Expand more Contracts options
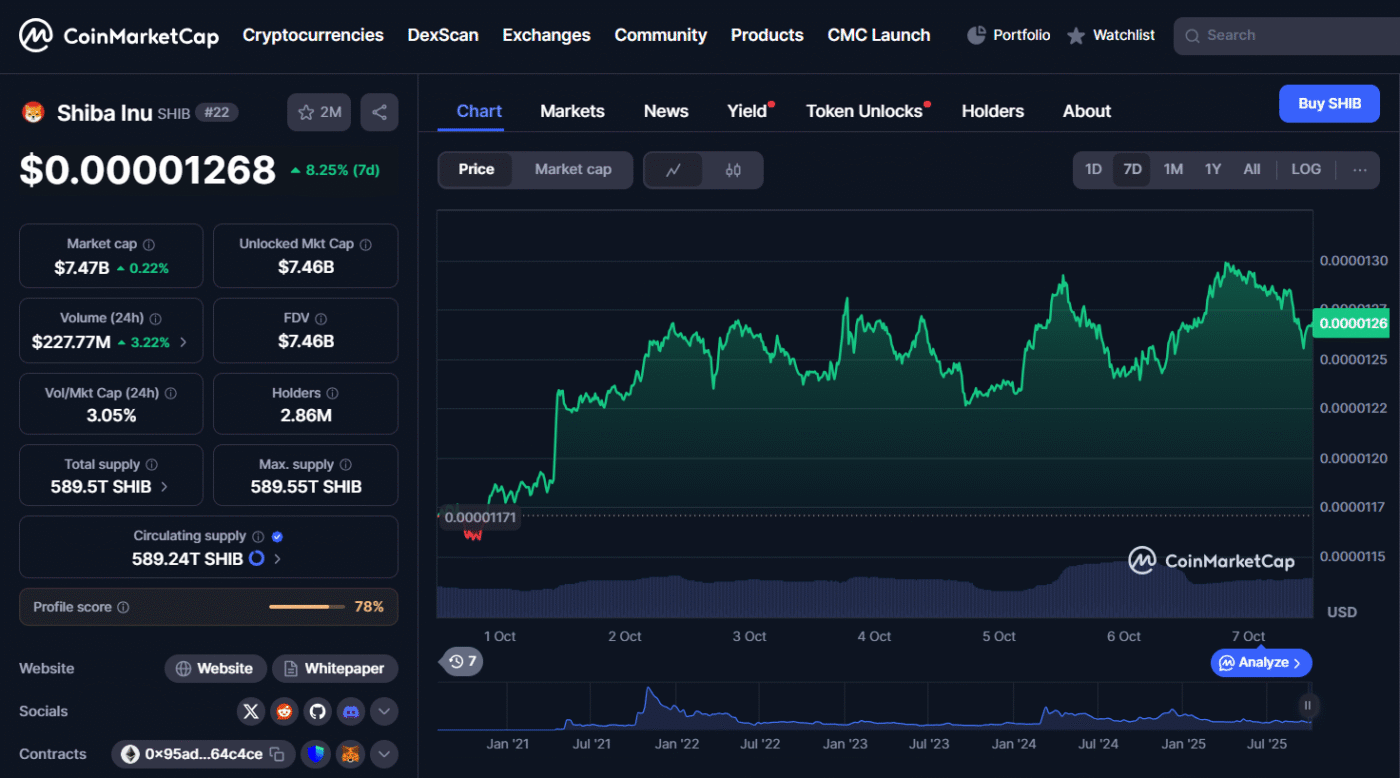The image size is (1400, 778). point(384,754)
